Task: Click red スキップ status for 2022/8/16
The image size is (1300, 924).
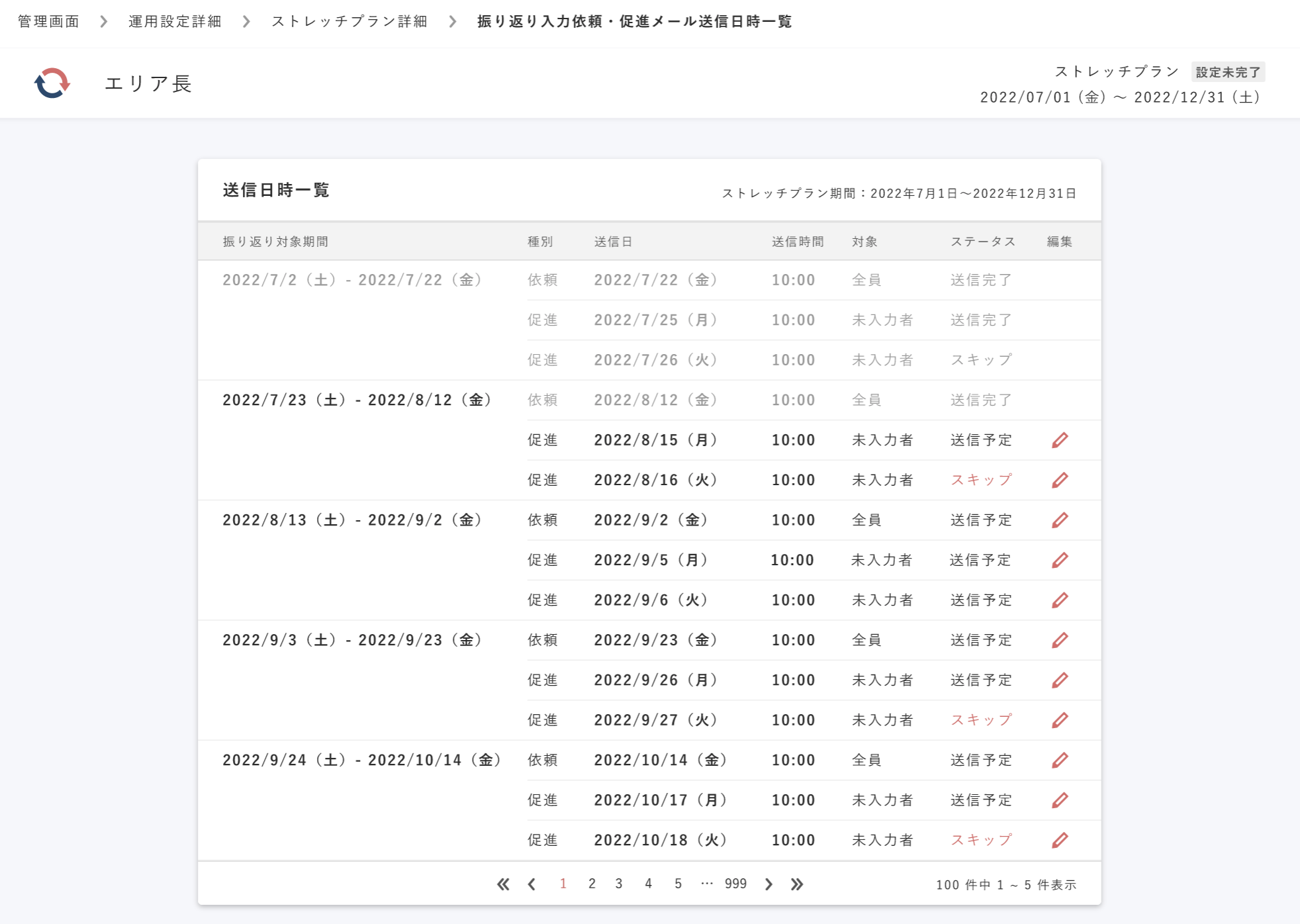Action: coord(982,480)
